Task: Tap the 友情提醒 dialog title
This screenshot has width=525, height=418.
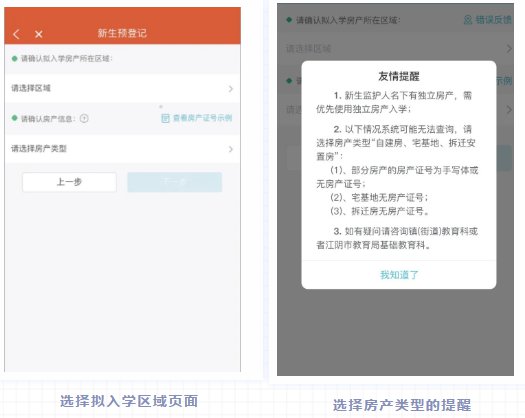Action: 399,76
